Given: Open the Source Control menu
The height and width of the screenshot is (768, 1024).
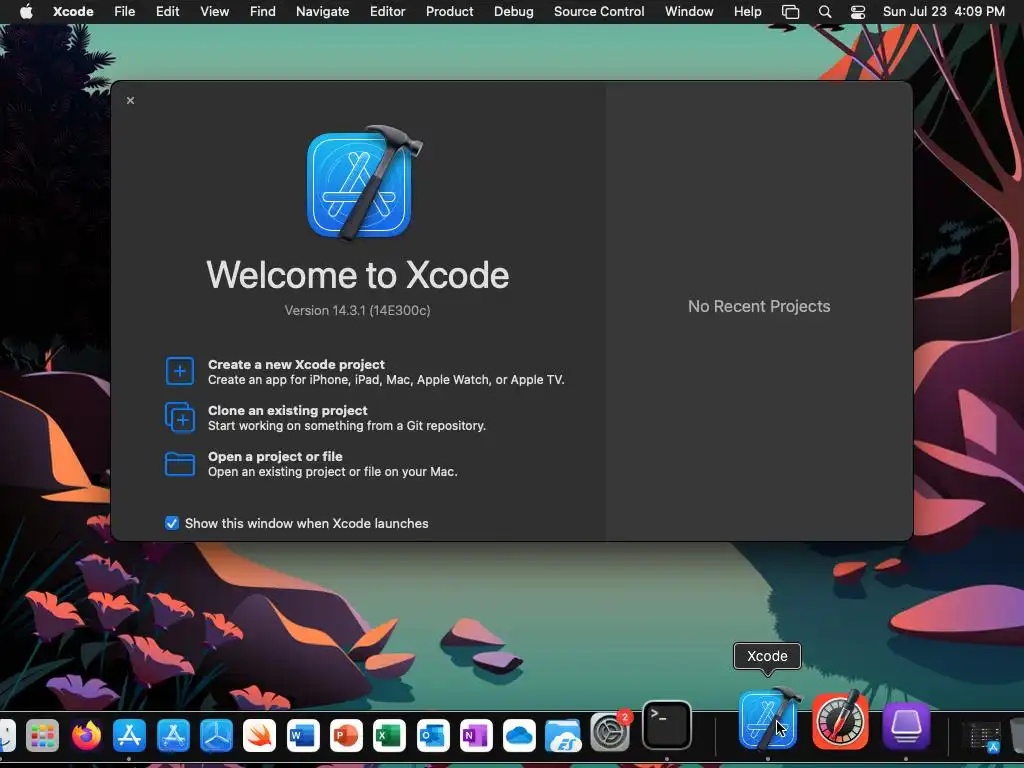Looking at the screenshot, I should pos(599,12).
